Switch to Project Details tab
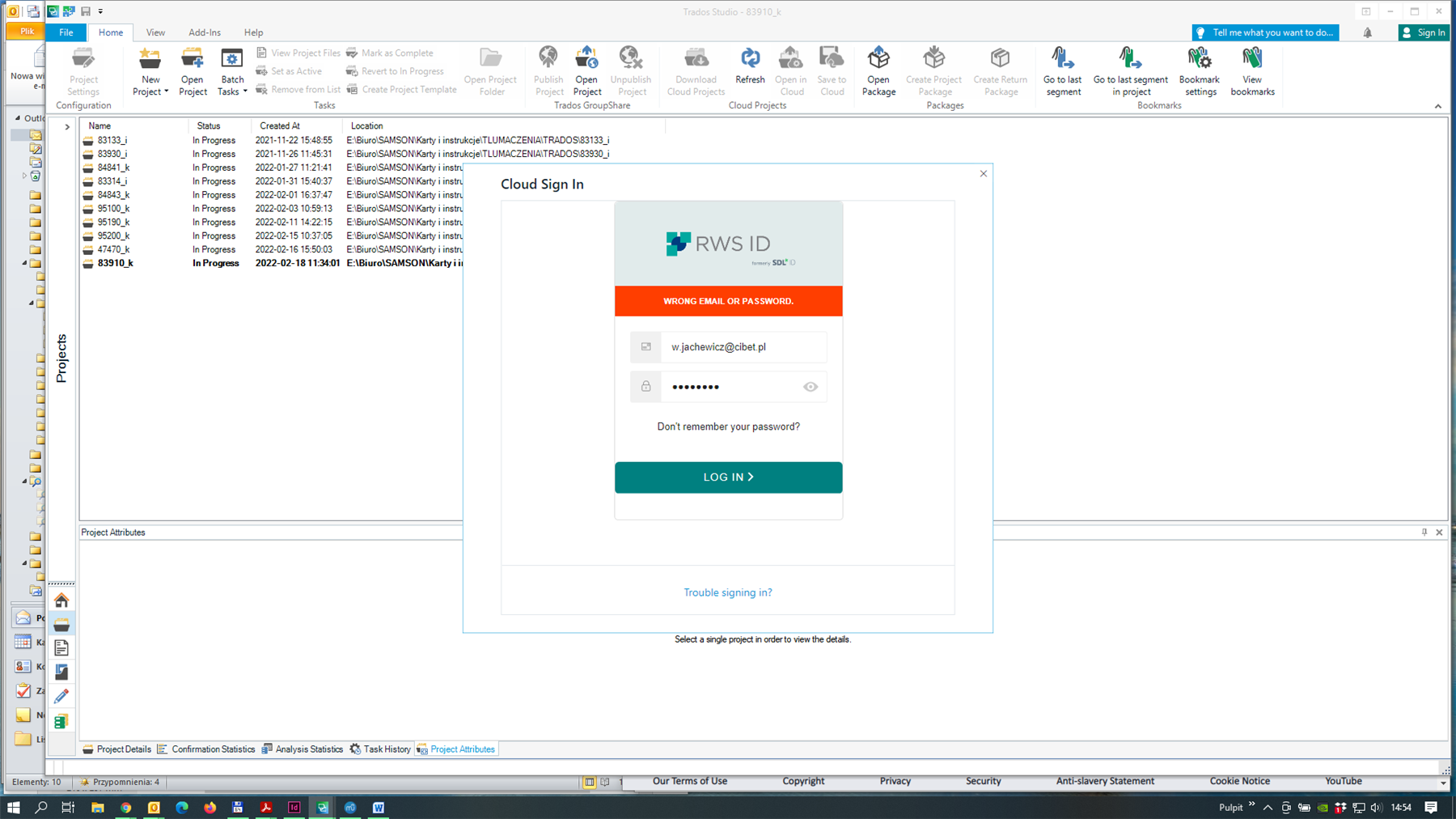Image resolution: width=1456 pixels, height=819 pixels. coord(116,749)
